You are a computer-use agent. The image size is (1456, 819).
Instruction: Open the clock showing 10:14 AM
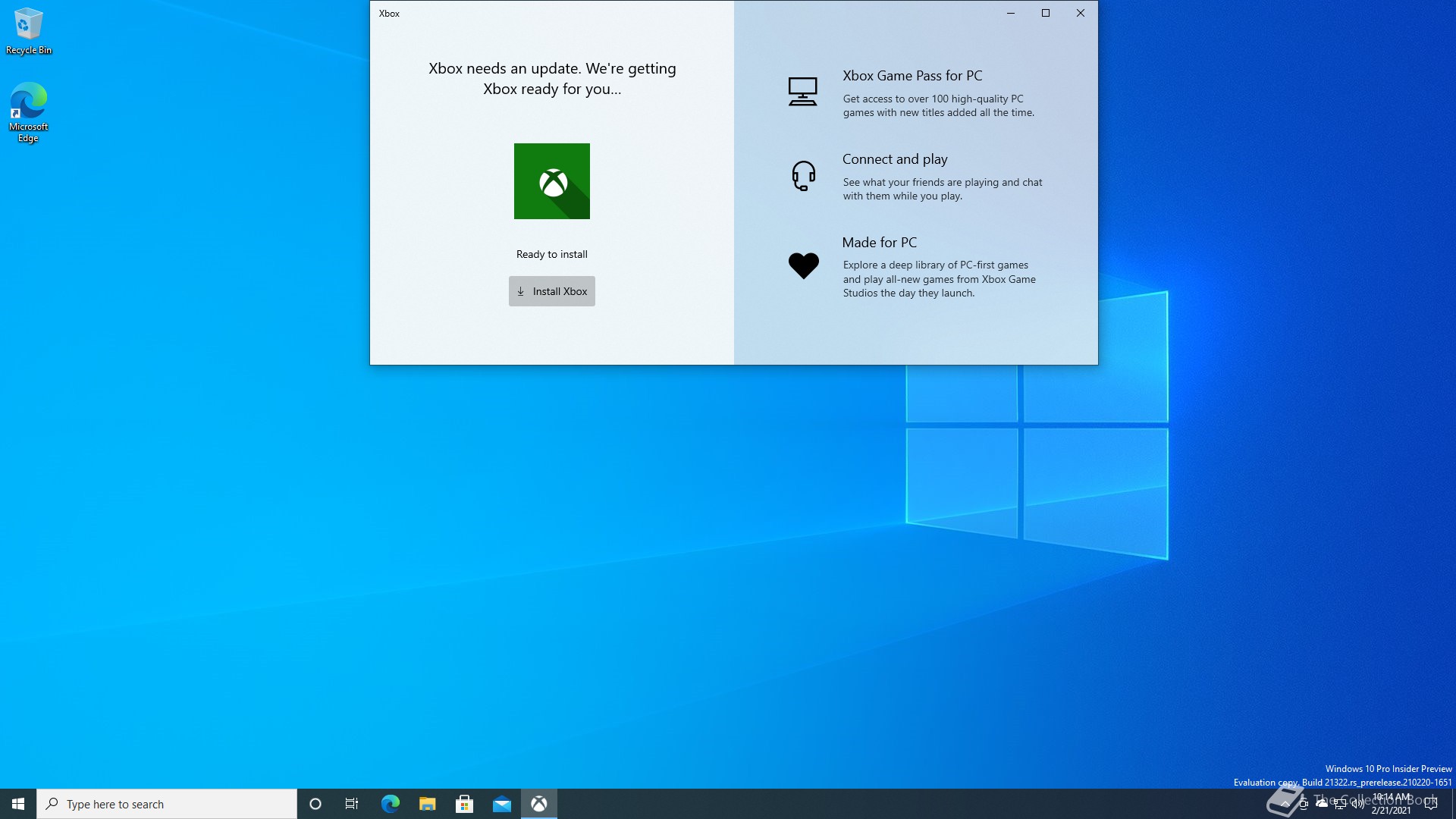[x=1391, y=804]
